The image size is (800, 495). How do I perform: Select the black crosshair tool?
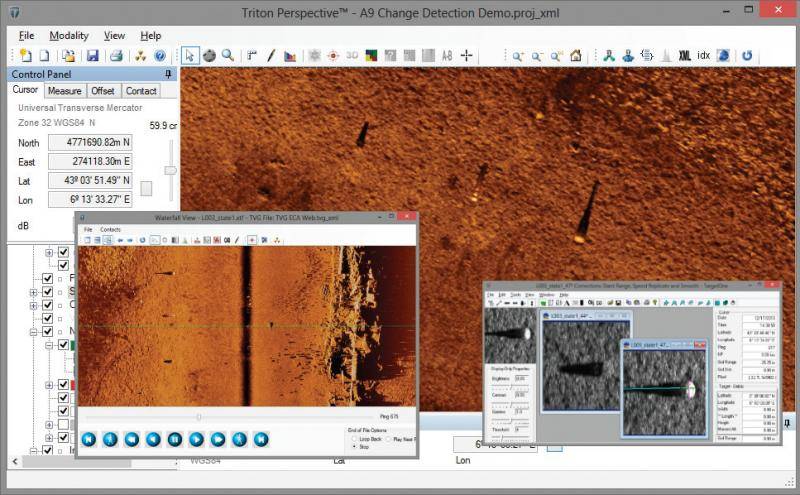[x=466, y=56]
